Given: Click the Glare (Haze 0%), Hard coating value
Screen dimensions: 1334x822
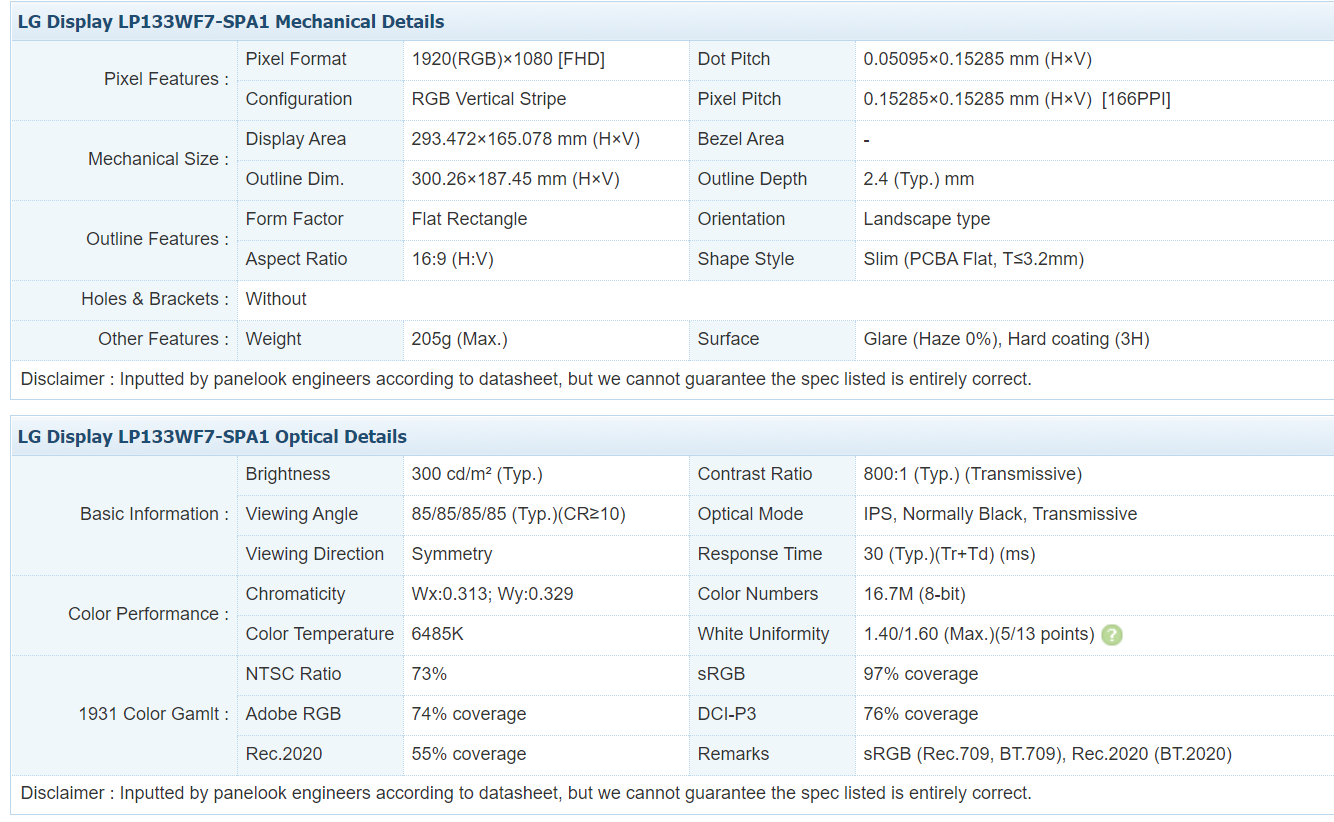Looking at the screenshot, I should pos(1006,339).
